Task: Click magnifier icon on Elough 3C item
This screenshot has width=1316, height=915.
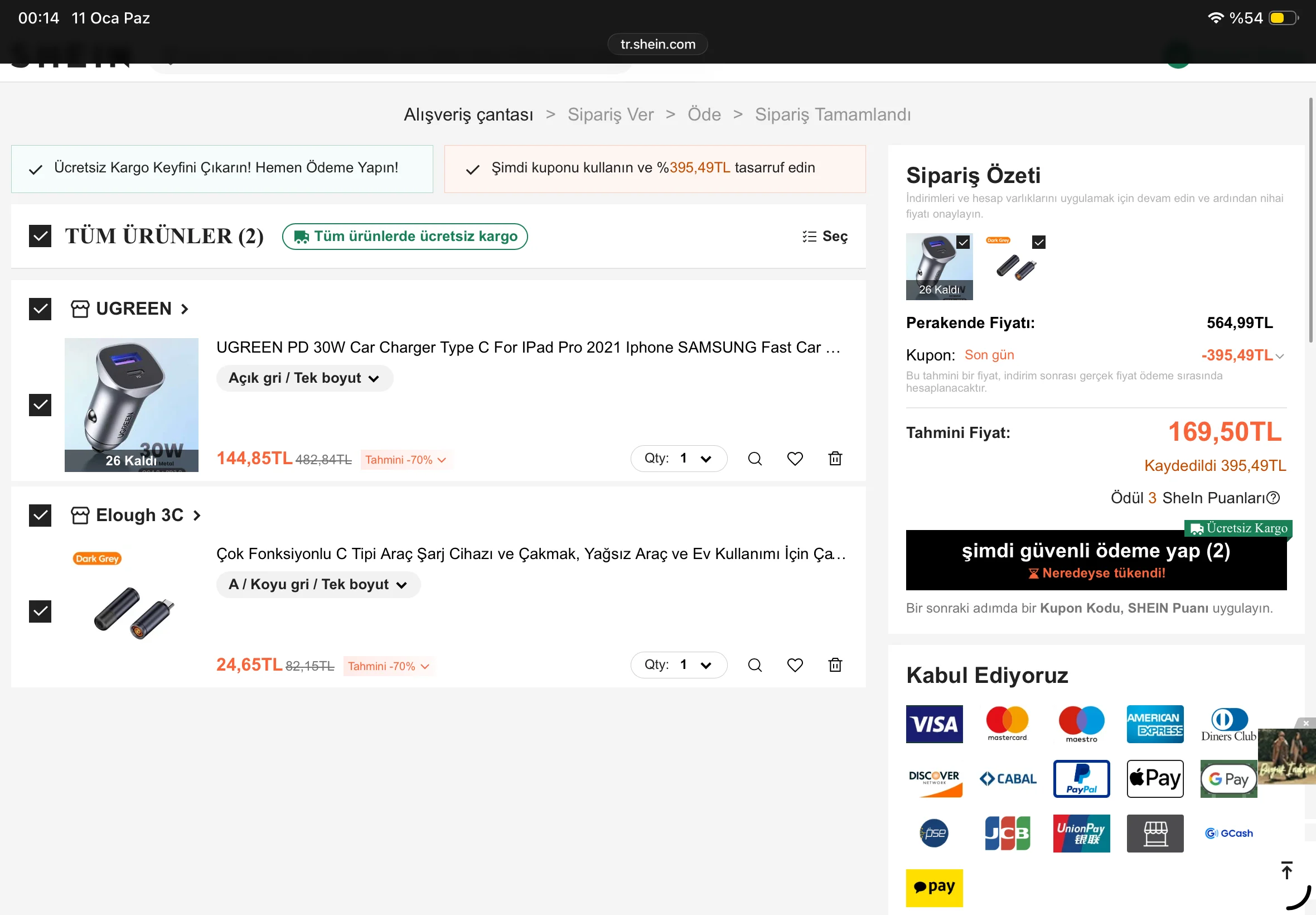Action: 754,665
